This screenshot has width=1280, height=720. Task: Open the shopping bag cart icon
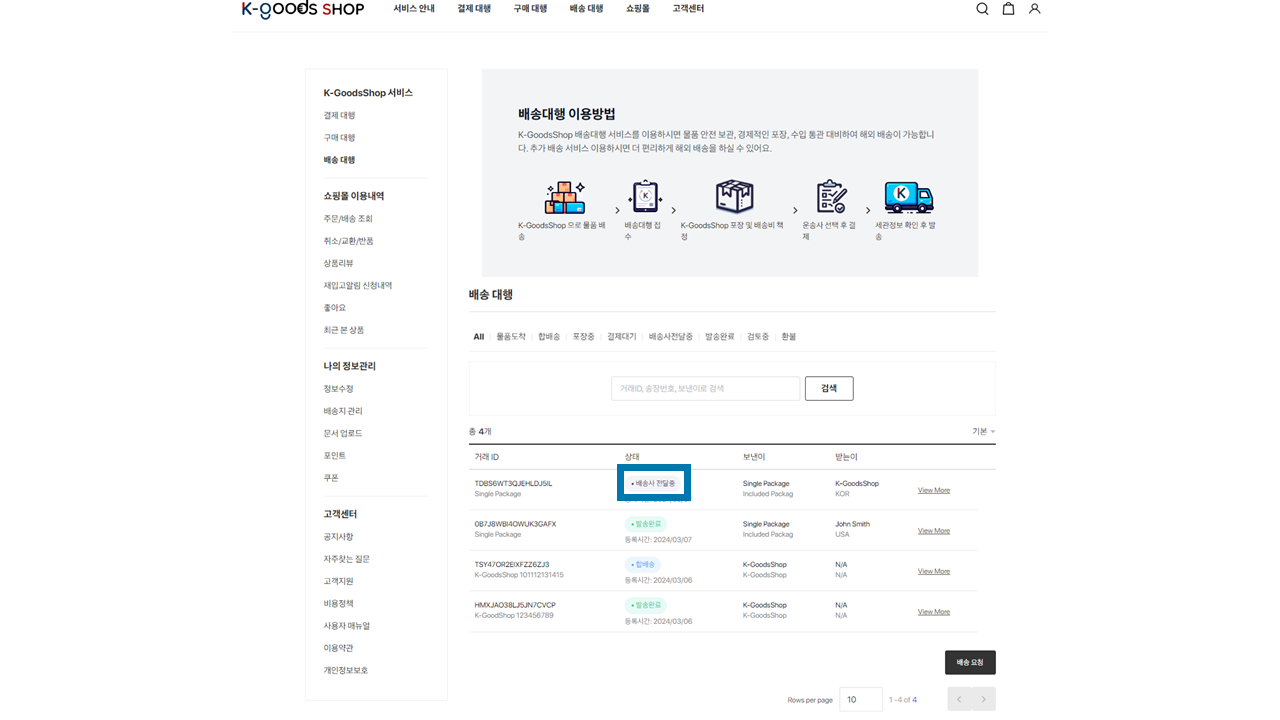(1008, 9)
